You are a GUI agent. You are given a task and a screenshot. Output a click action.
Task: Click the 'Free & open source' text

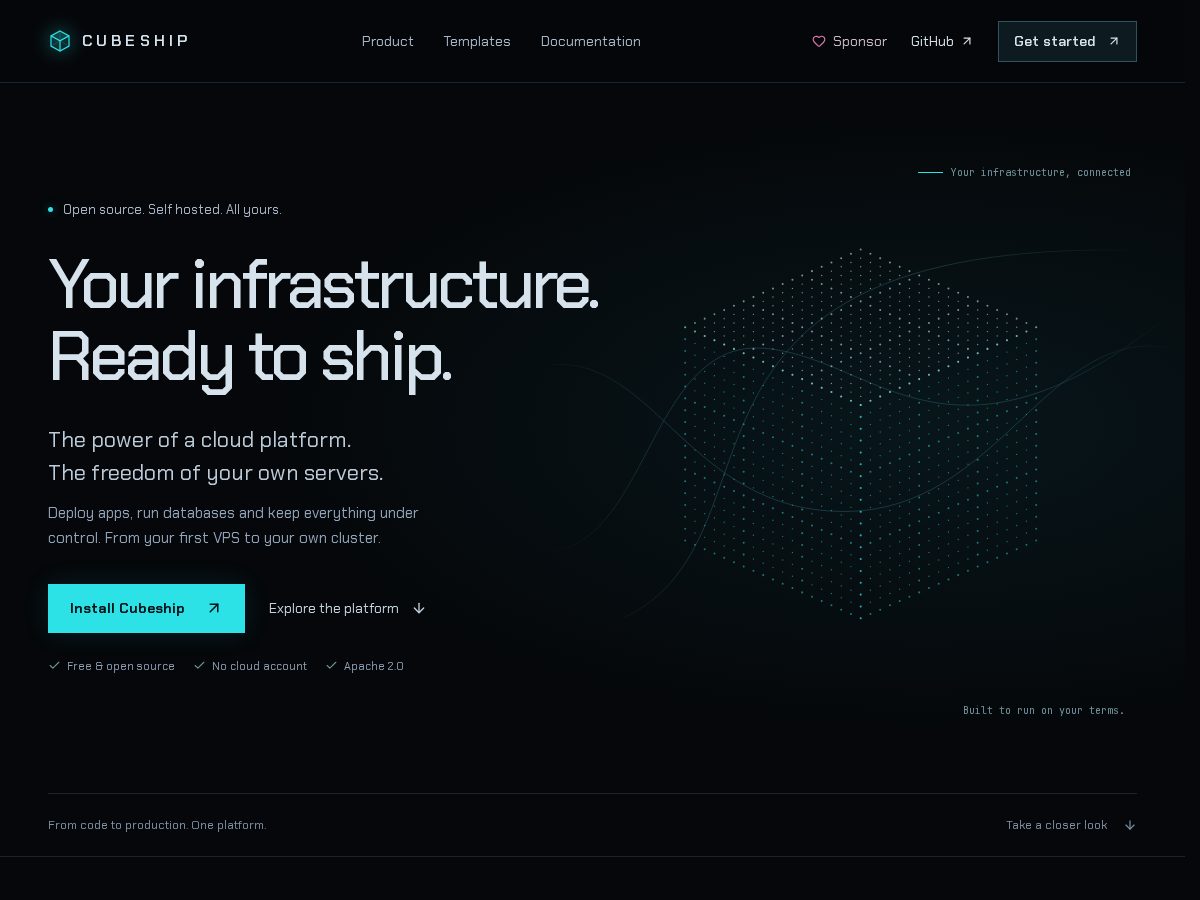click(121, 666)
